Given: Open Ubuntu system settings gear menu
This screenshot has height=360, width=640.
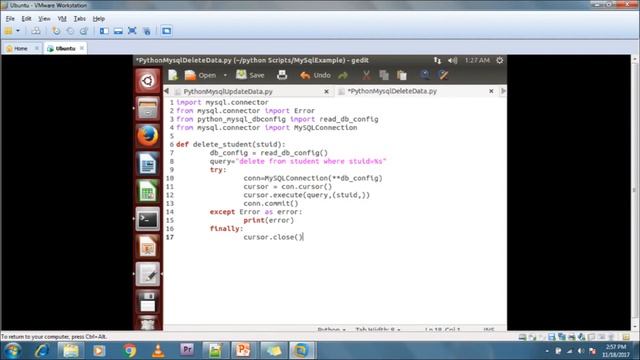Looking at the screenshot, I should click(500, 60).
